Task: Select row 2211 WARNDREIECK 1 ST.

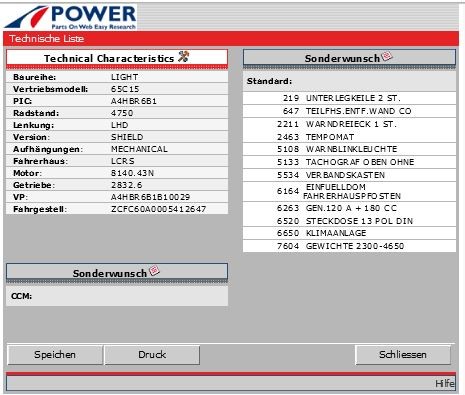Action: tap(349, 124)
